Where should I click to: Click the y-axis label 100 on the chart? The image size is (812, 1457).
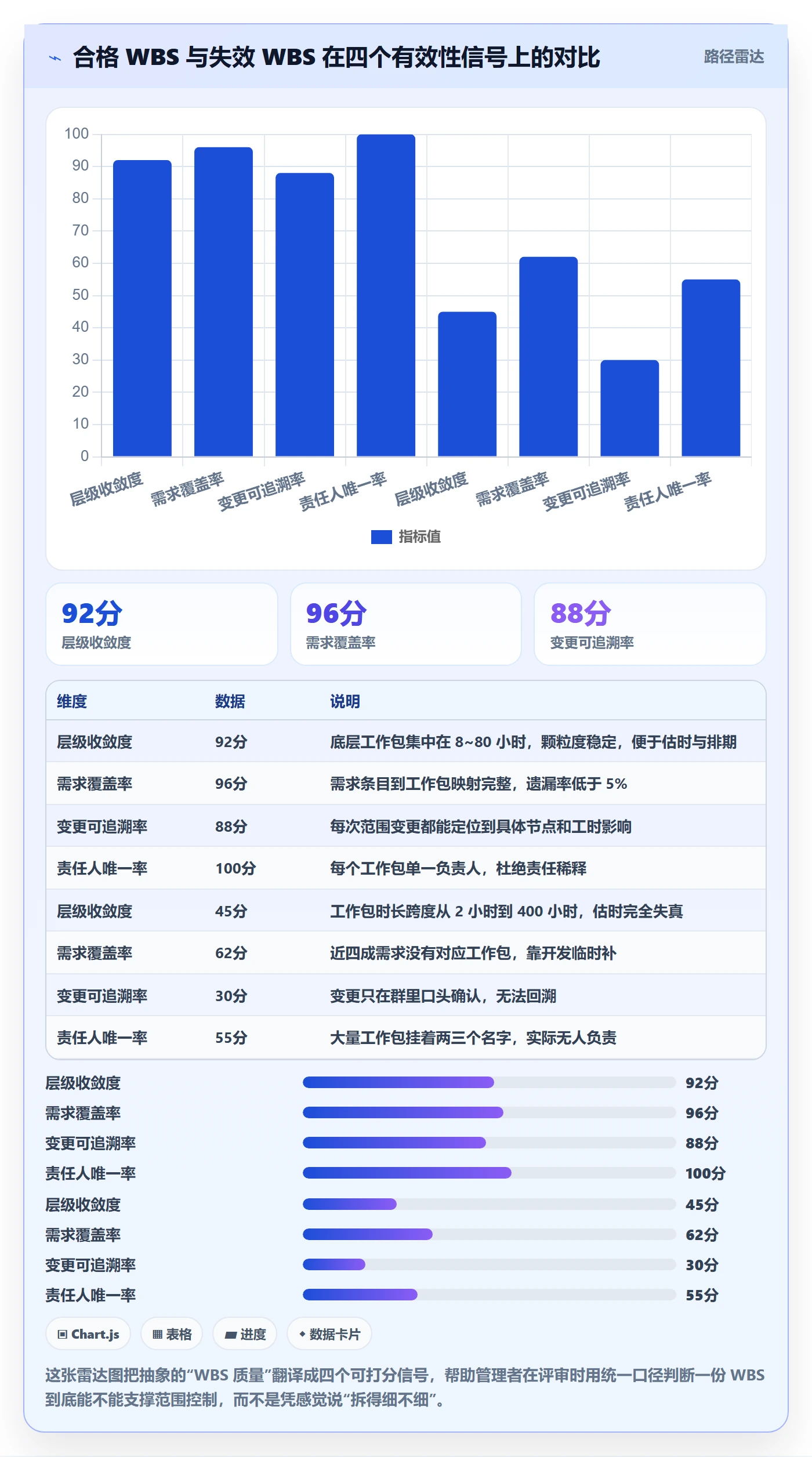point(77,134)
